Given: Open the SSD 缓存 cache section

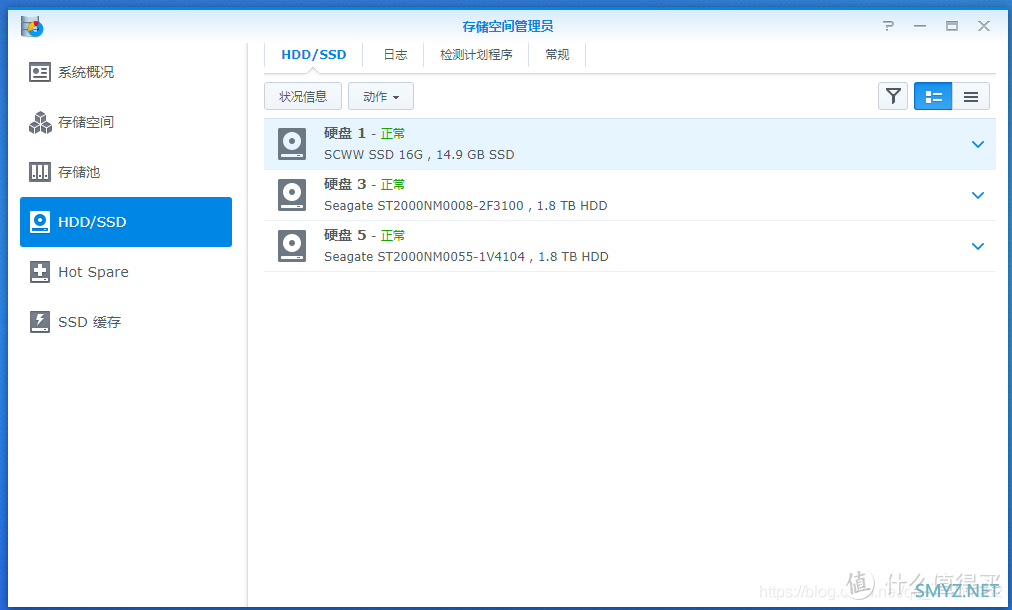Looking at the screenshot, I should pyautogui.click(x=126, y=321).
